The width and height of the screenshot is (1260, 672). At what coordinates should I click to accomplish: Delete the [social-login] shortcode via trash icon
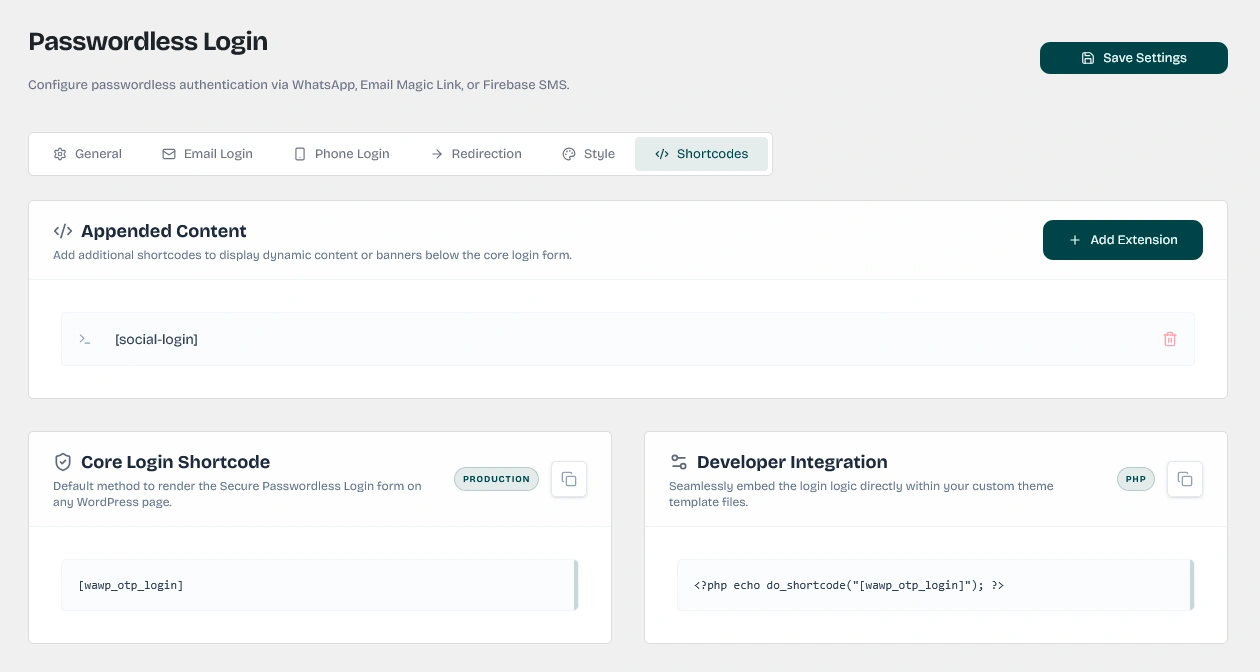pos(1170,339)
